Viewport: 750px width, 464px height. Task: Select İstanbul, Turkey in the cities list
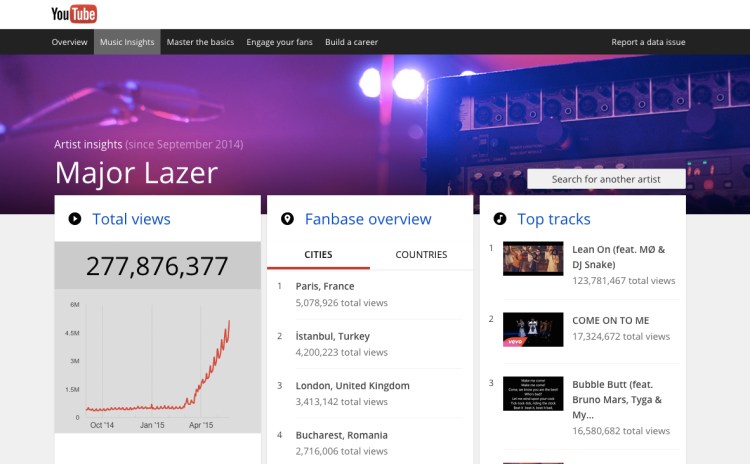point(332,336)
